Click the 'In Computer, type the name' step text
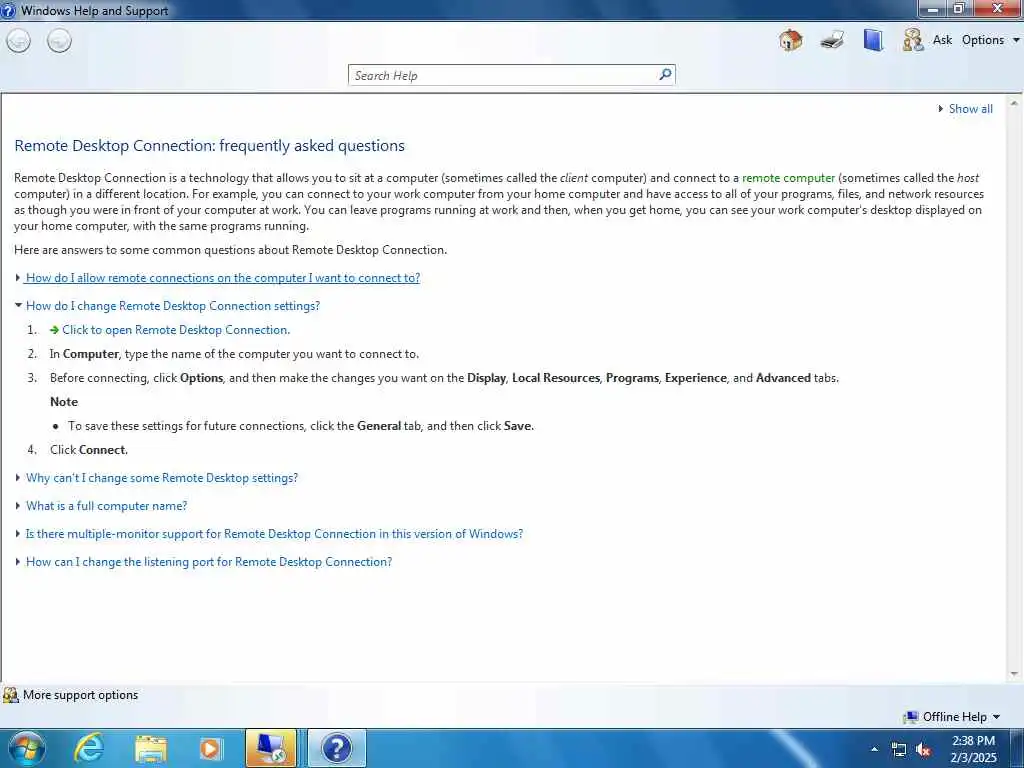Screen dimensions: 1024x768 pos(234,353)
